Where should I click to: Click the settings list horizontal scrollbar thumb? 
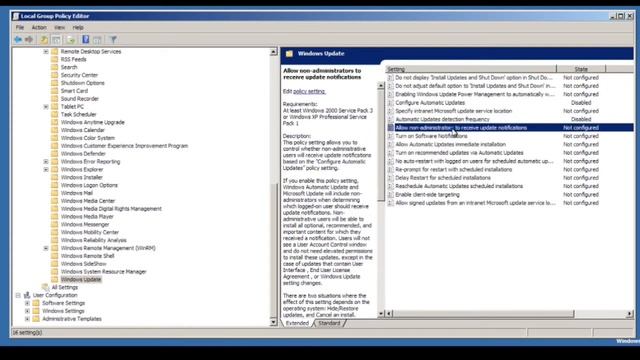pos(483,313)
